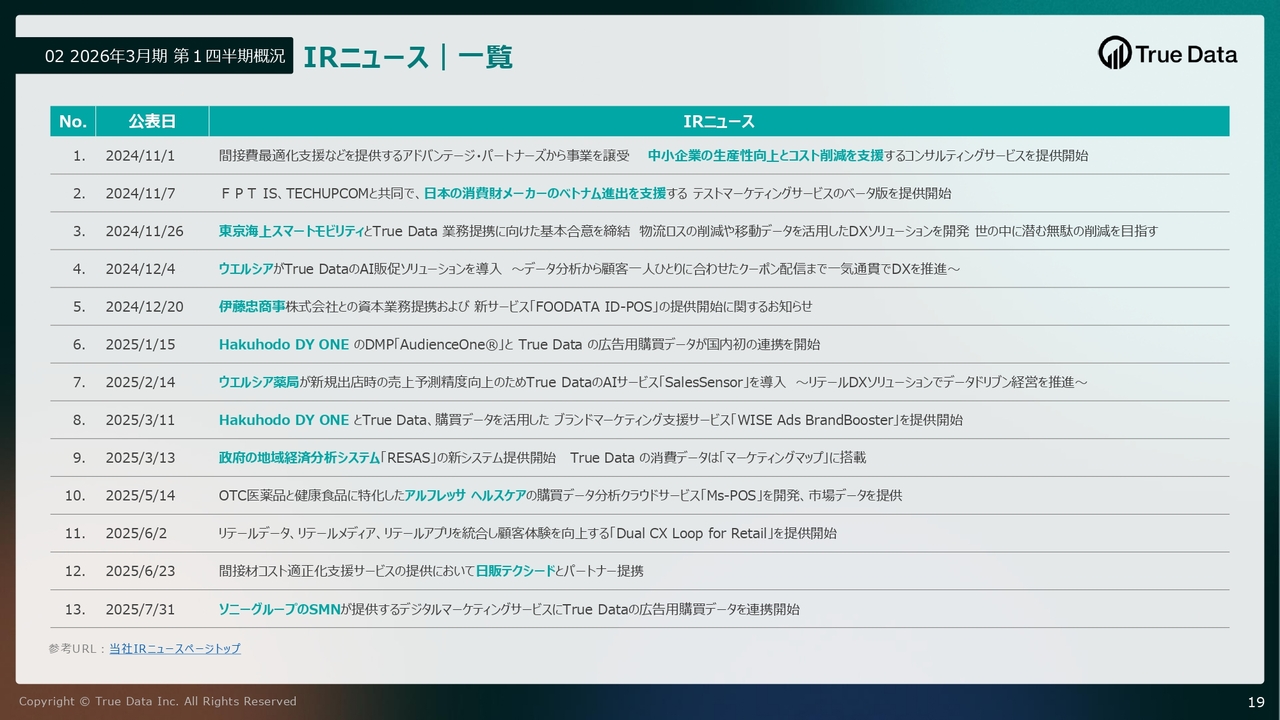Click ウエルシア in the AI販促ソリューション news row
The width and height of the screenshot is (1280, 720).
(x=246, y=269)
